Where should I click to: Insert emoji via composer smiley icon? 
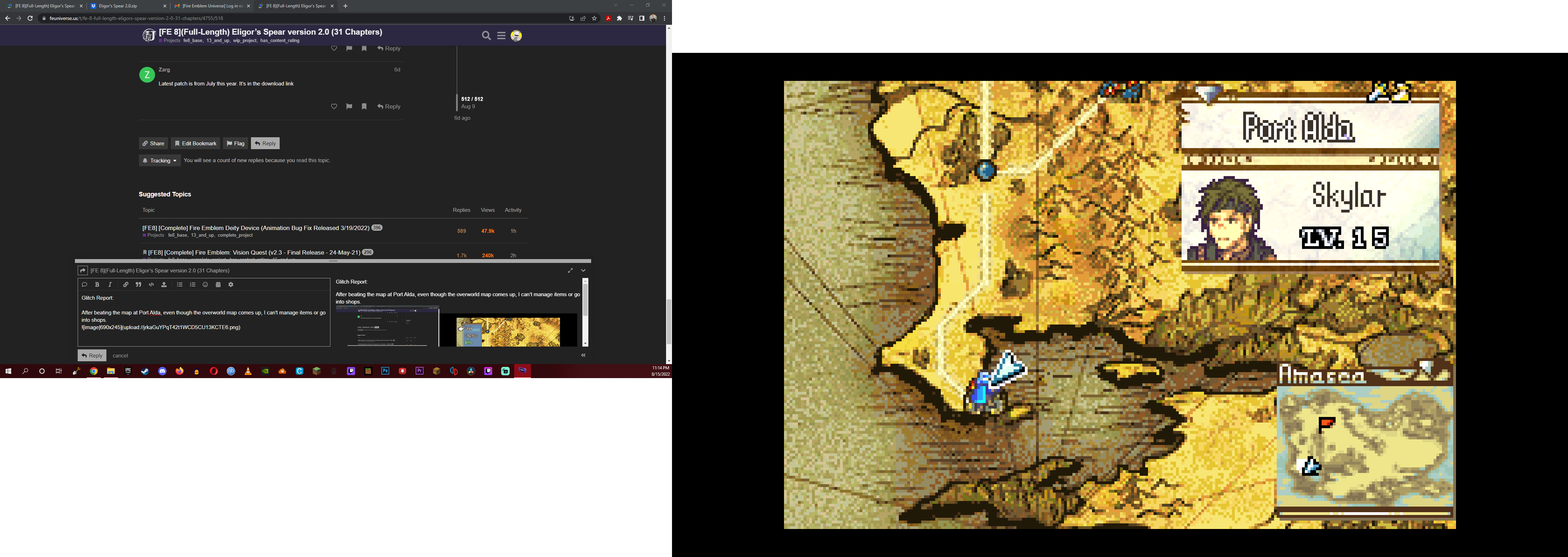(x=205, y=285)
